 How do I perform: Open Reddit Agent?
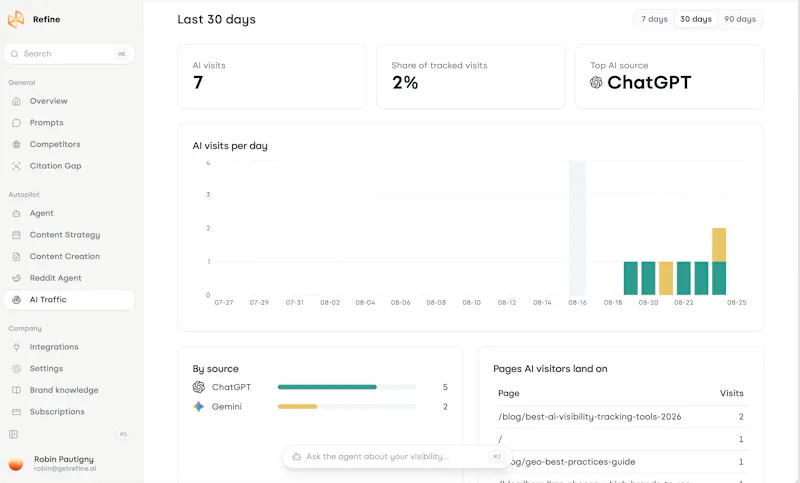[69, 278]
